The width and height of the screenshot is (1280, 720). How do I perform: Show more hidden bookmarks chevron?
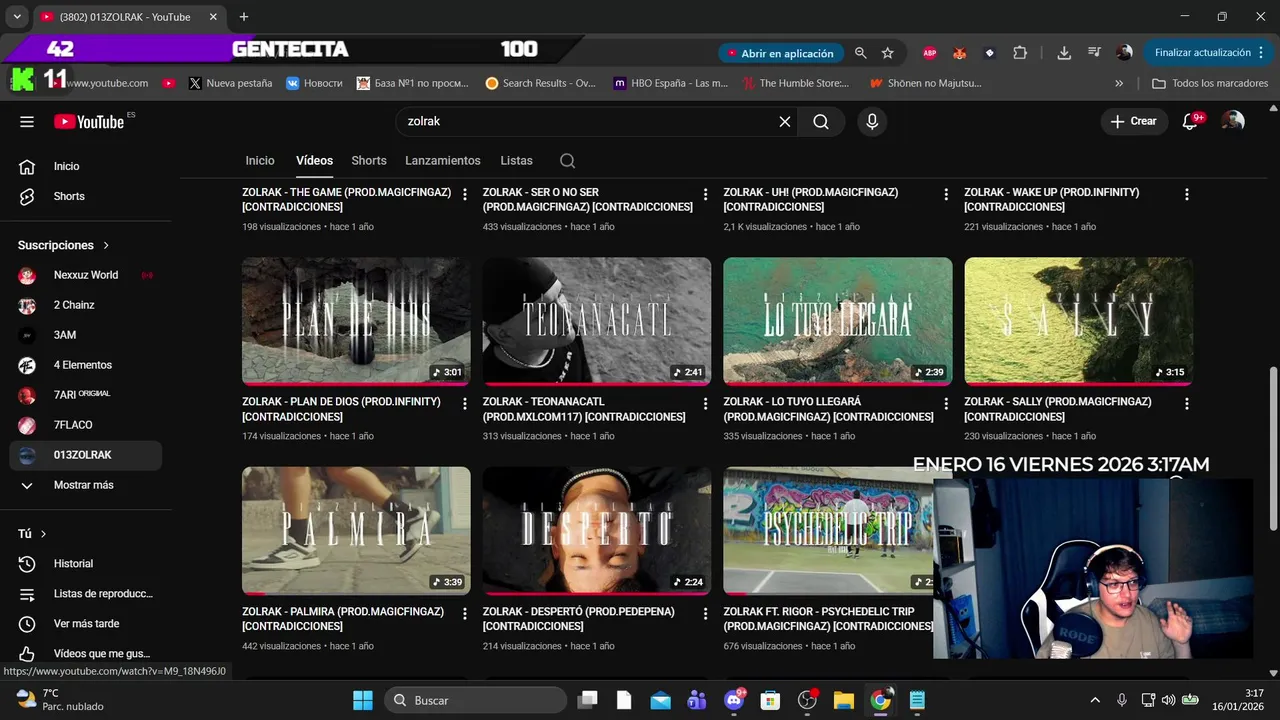click(x=1119, y=84)
